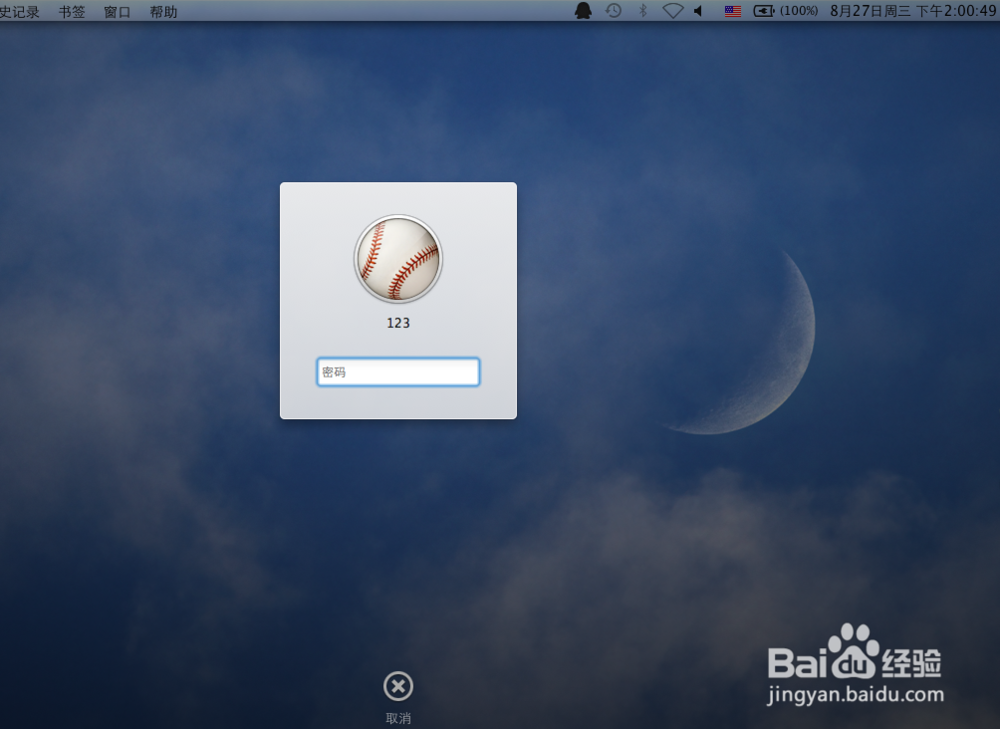1000x729 pixels.
Task: Open the US flag input source menu
Action: 733,11
